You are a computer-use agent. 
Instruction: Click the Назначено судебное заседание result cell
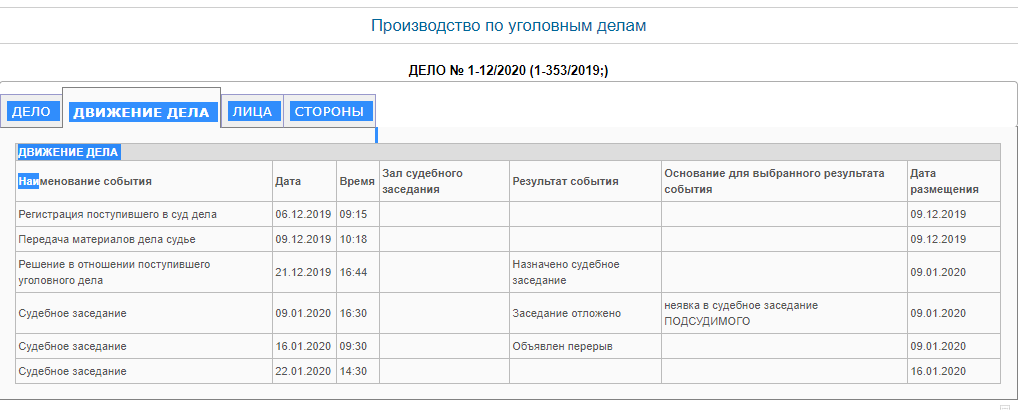coord(585,272)
